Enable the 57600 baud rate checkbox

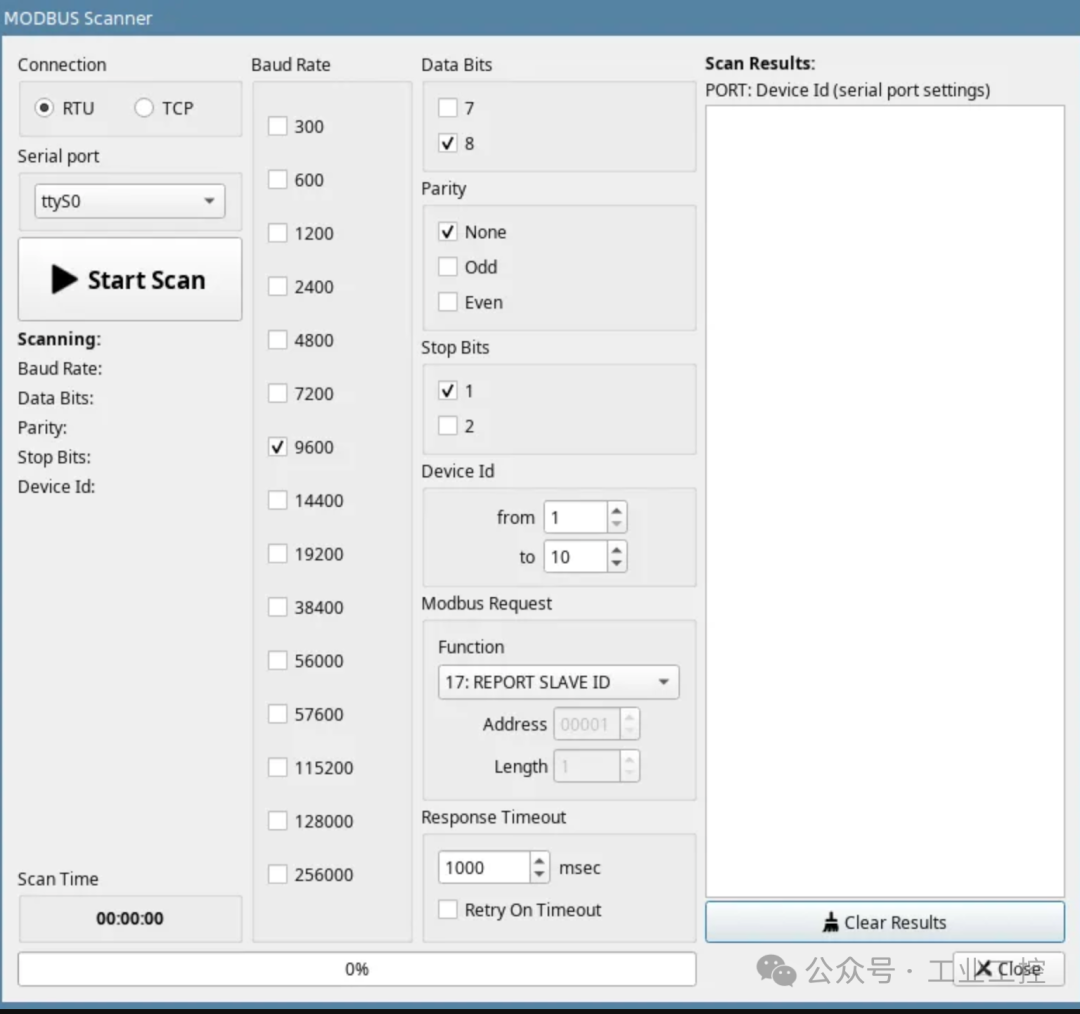coord(278,714)
